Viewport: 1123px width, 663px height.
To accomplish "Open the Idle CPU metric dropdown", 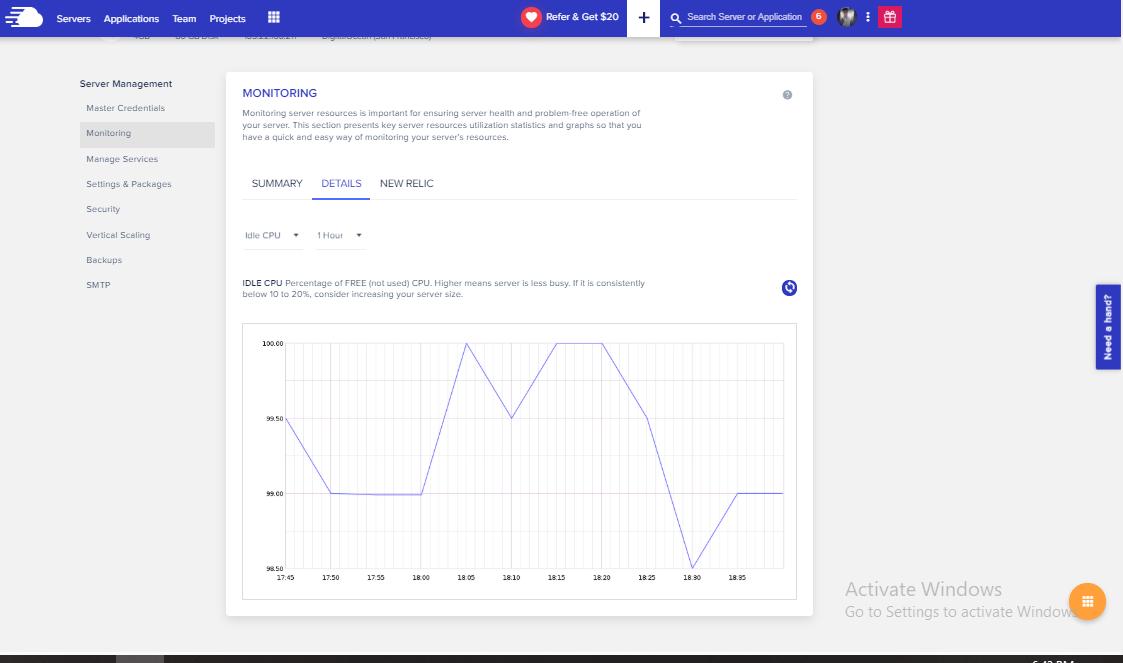I will [x=272, y=234].
